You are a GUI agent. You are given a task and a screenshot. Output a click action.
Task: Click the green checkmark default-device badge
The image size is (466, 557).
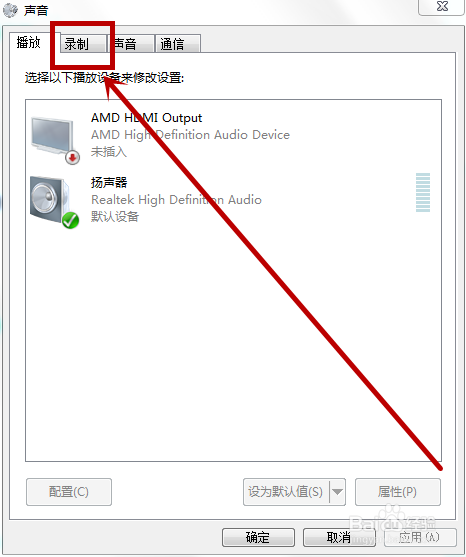70,220
